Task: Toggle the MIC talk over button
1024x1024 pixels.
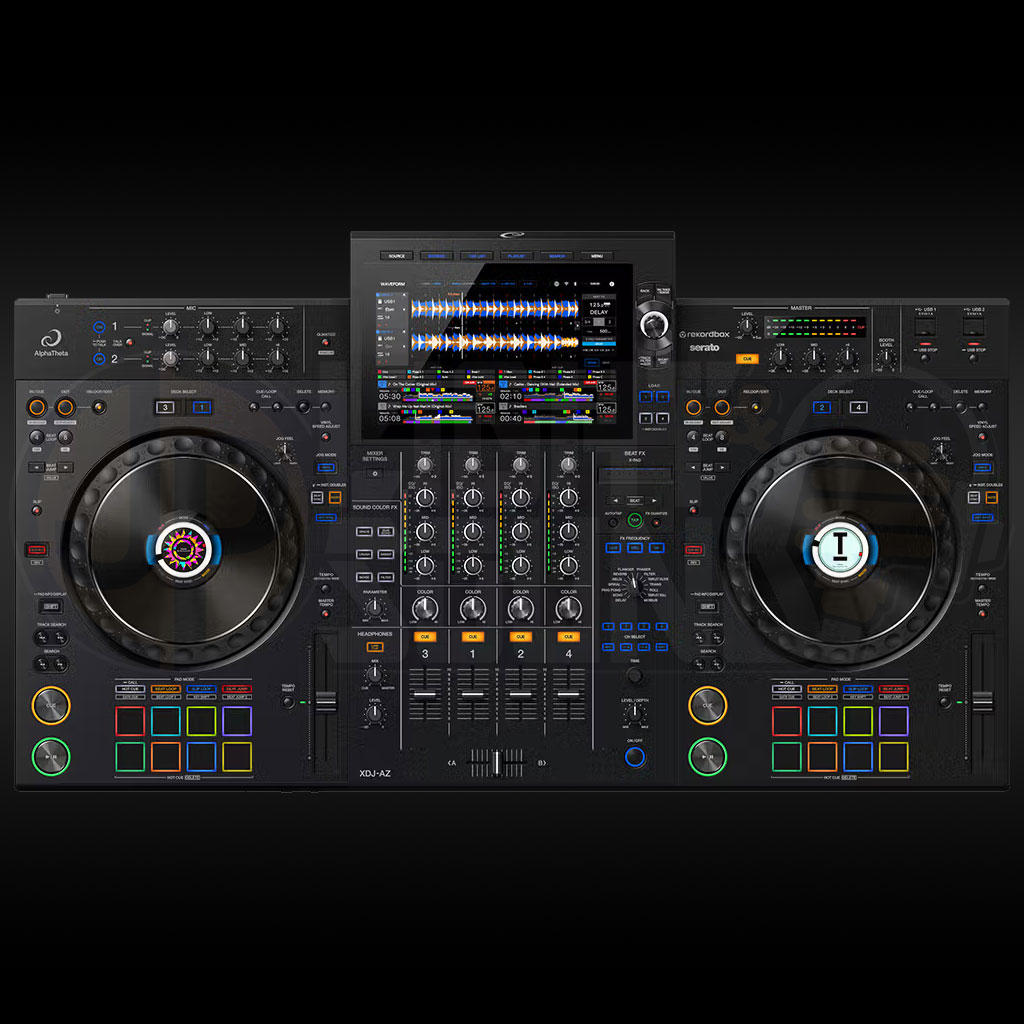Action: click(x=129, y=342)
